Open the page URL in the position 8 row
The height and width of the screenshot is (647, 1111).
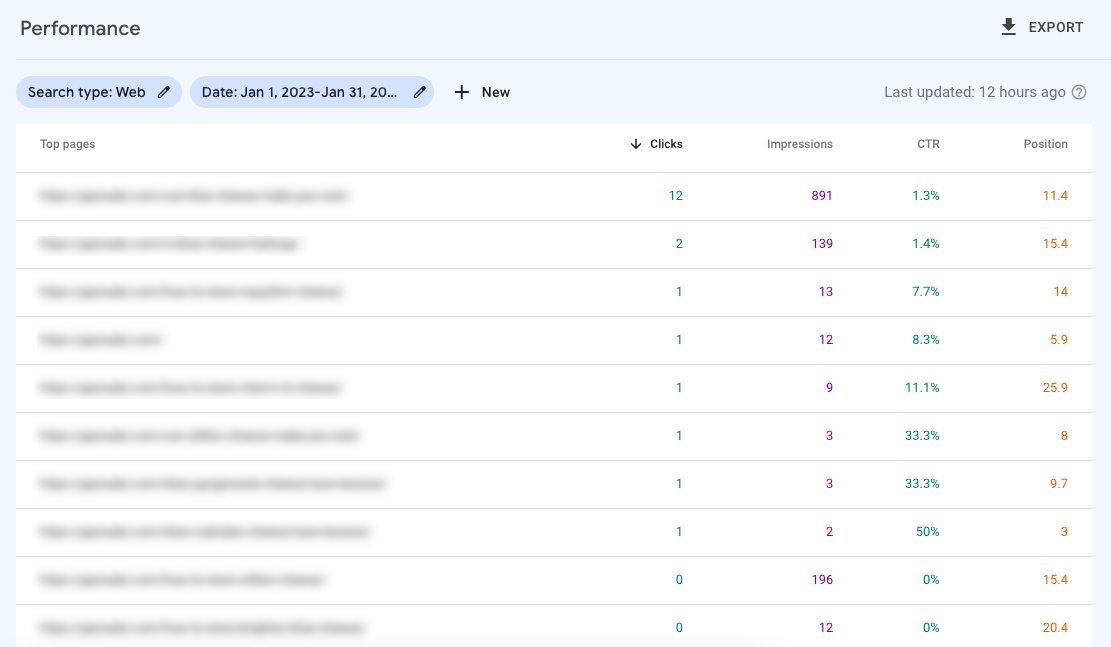coord(199,436)
